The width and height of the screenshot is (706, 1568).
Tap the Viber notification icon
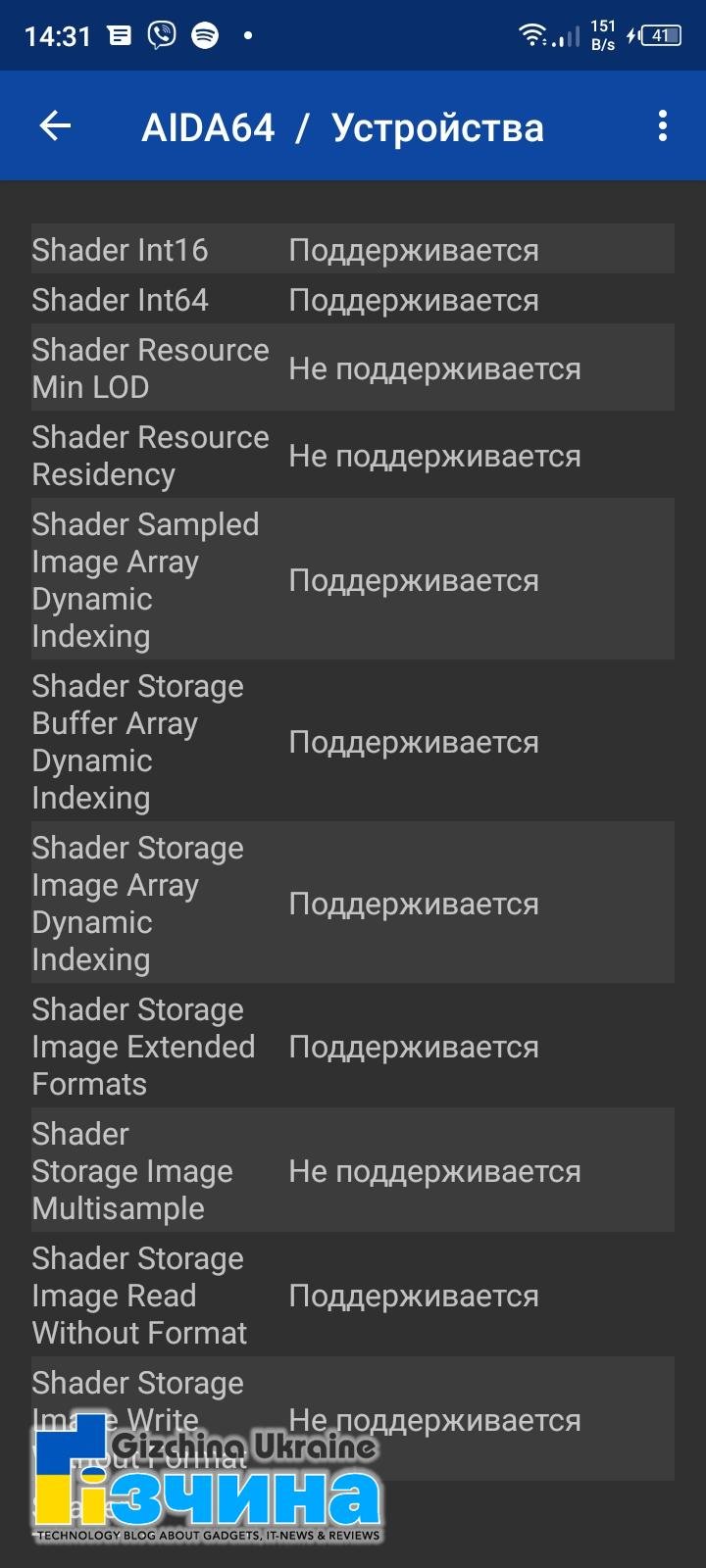tap(162, 35)
